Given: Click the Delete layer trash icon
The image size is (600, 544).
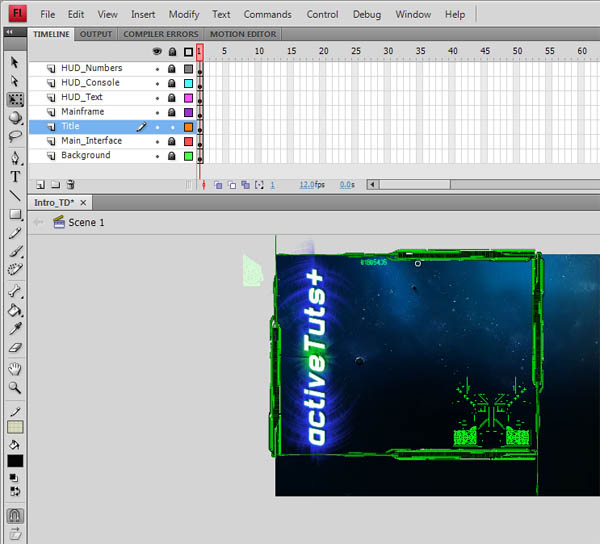Looking at the screenshot, I should point(70,185).
